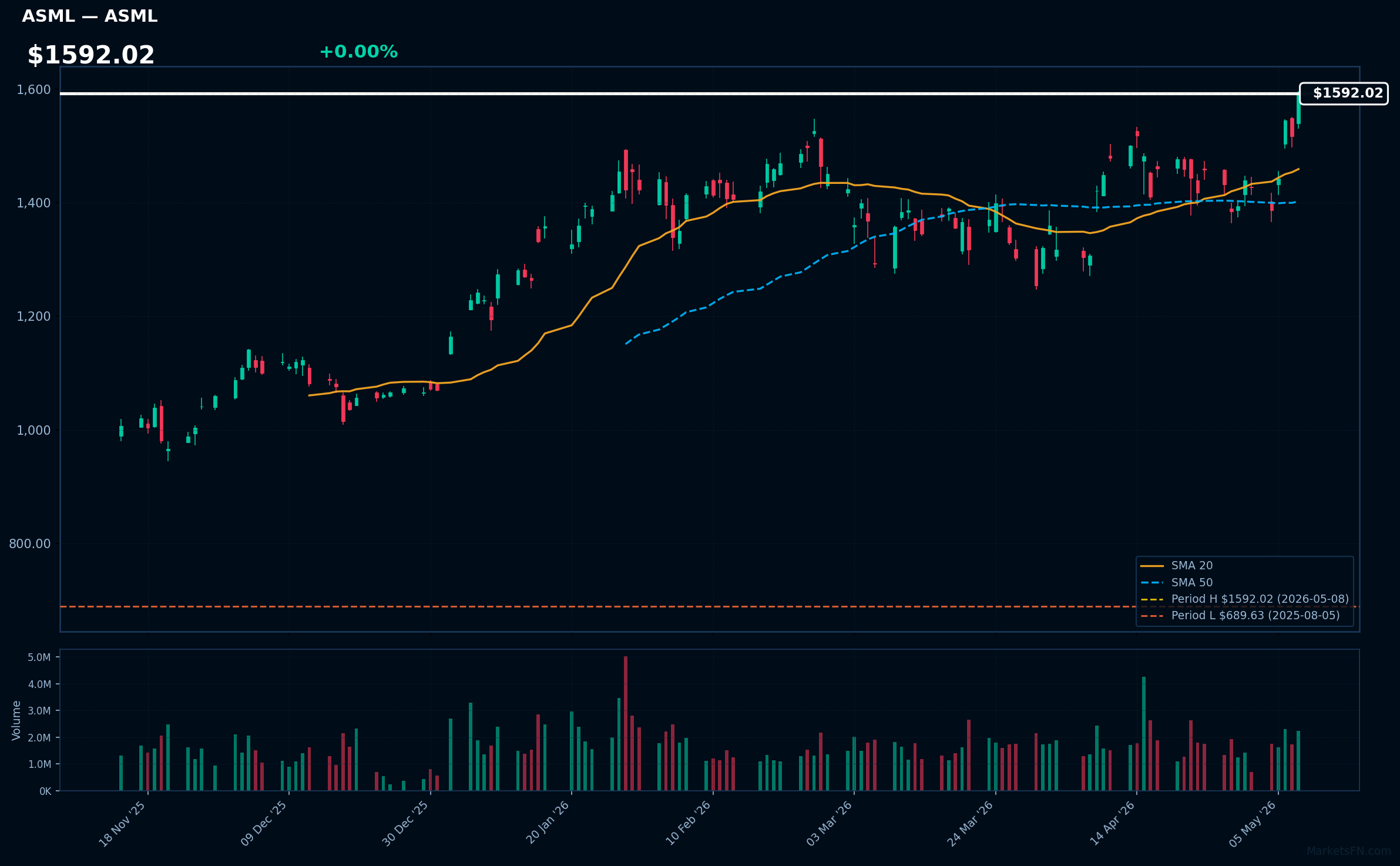Click the 800.00 price axis label

[x=30, y=544]
